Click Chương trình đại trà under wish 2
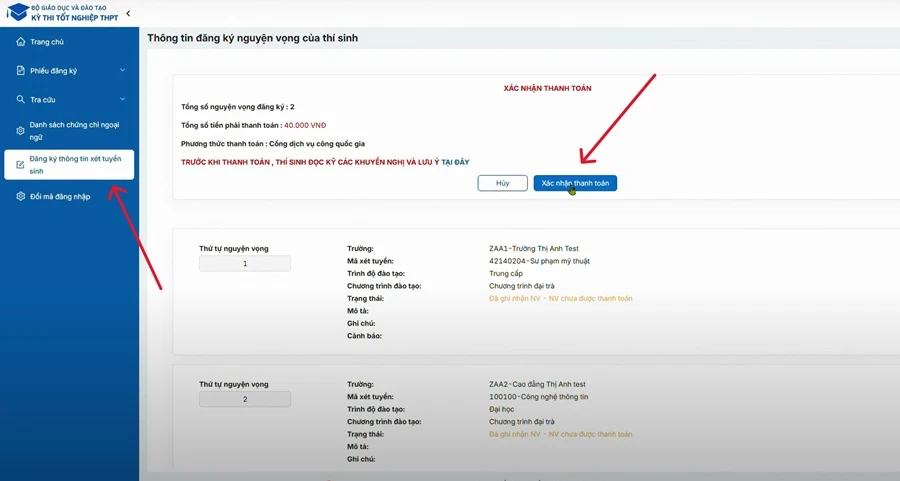 [x=522, y=422]
